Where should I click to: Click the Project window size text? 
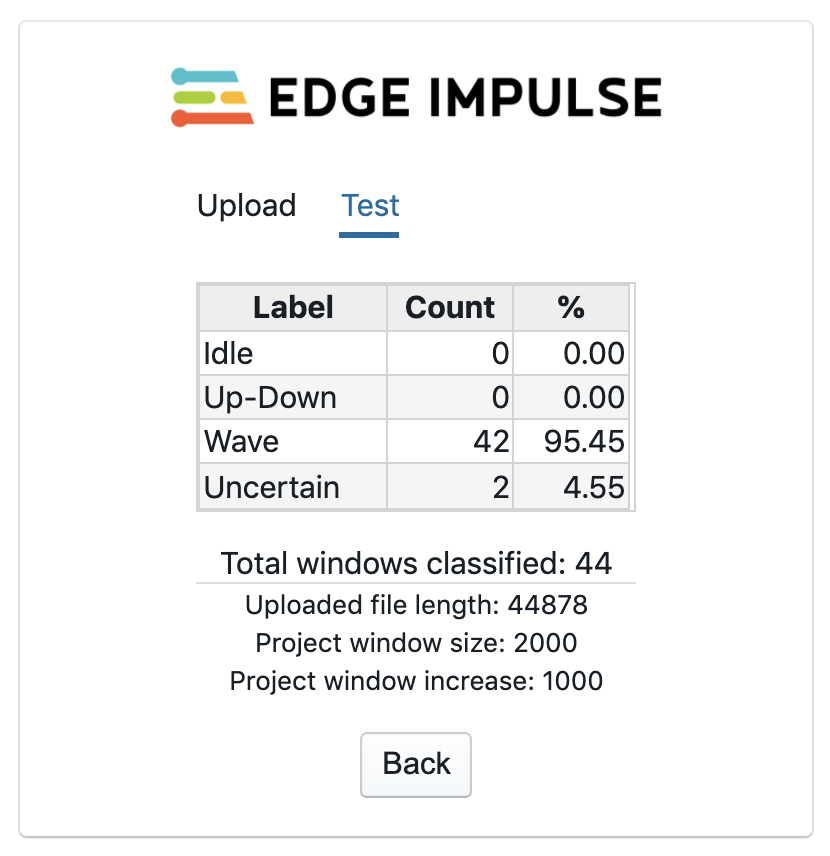[416, 643]
